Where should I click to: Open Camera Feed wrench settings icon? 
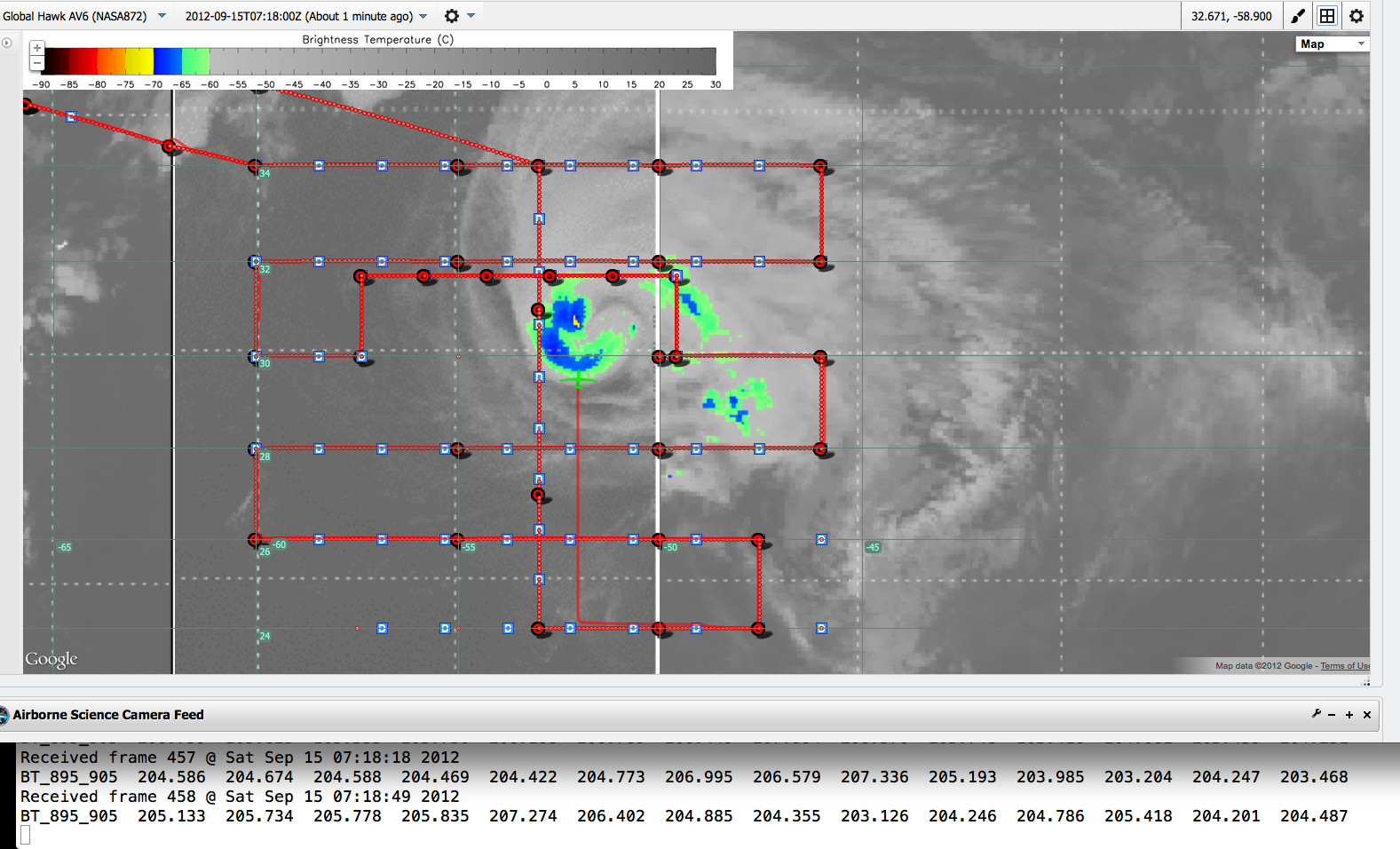(x=1316, y=714)
